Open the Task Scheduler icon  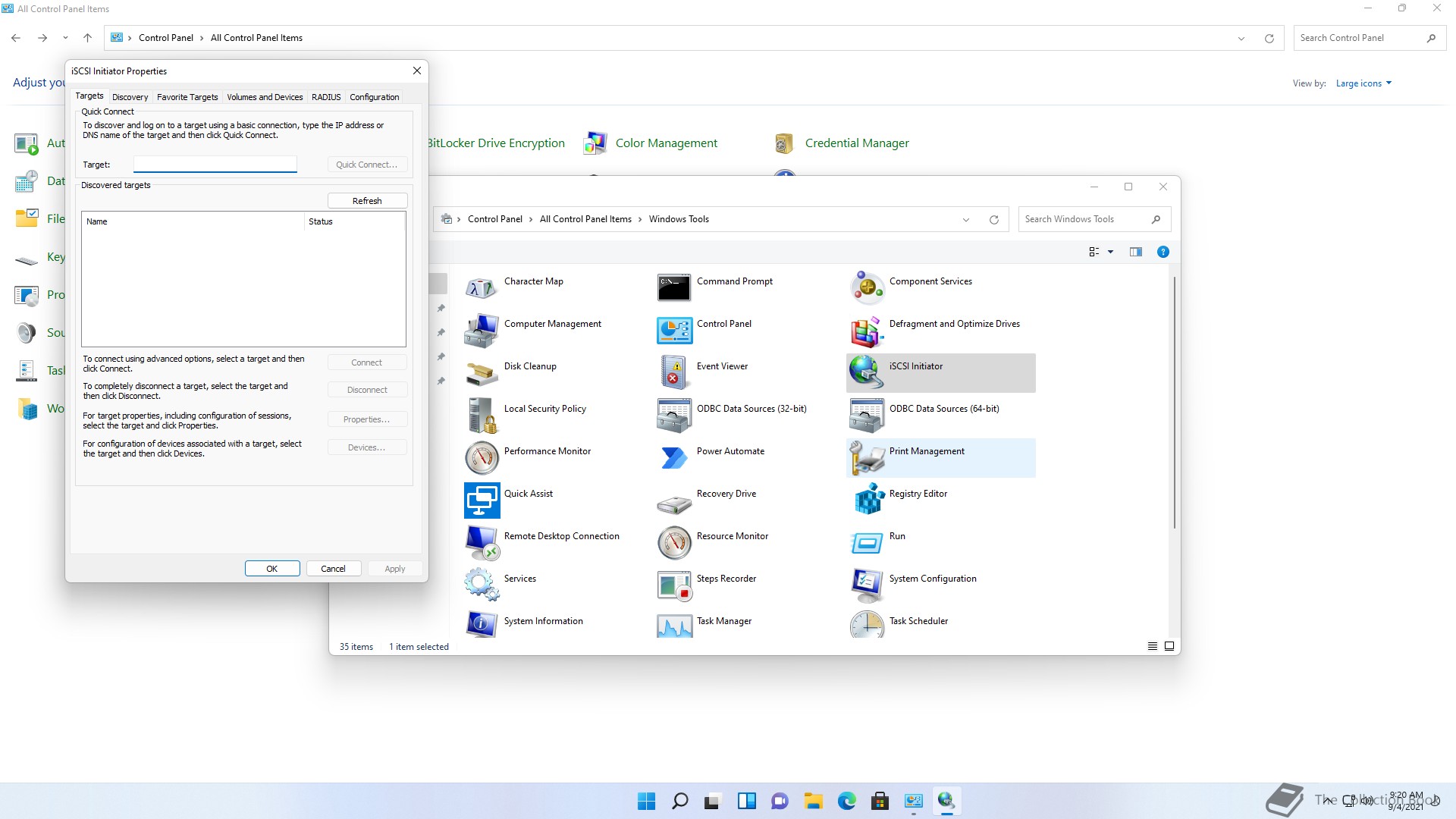[867, 624]
